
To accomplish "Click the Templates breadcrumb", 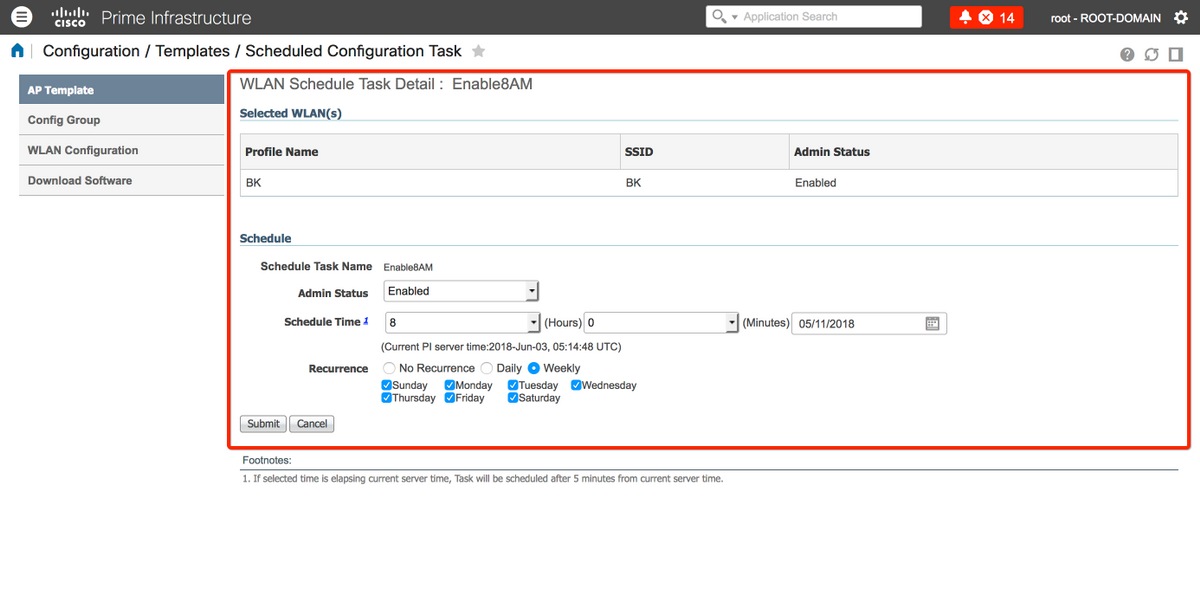I will pyautogui.click(x=192, y=51).
